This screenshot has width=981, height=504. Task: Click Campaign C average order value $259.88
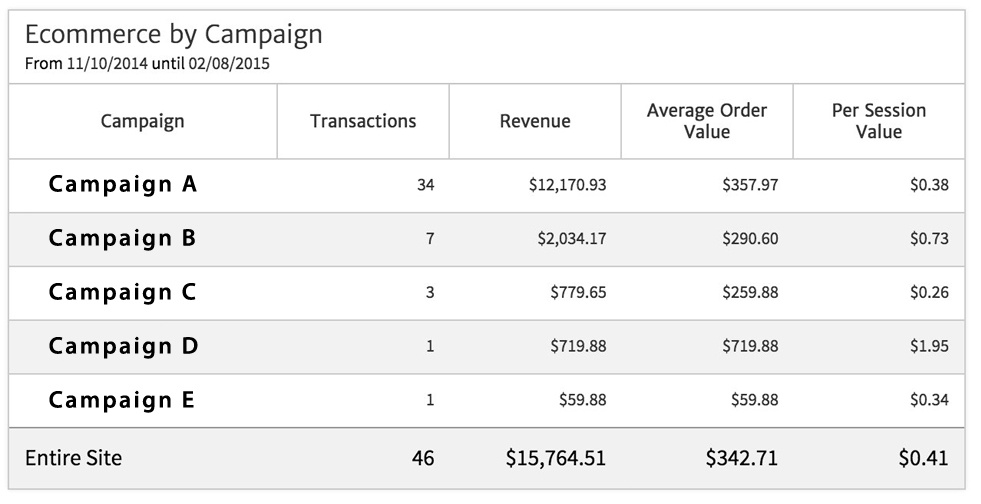(750, 293)
